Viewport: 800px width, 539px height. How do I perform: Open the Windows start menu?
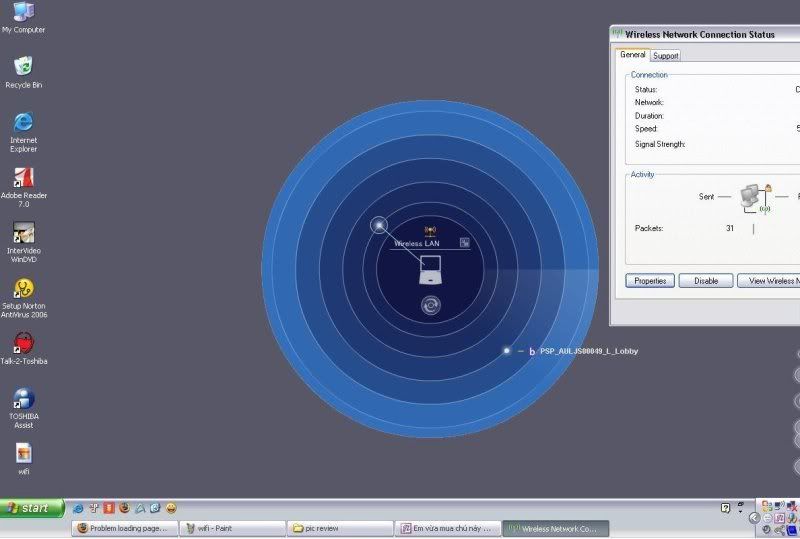click(x=32, y=508)
